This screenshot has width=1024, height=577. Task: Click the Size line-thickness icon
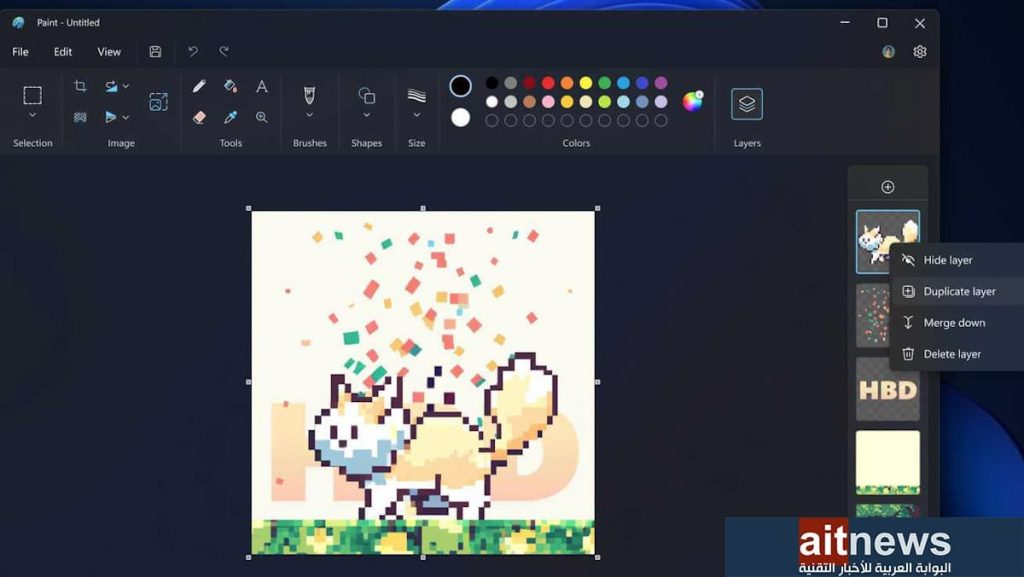417,95
